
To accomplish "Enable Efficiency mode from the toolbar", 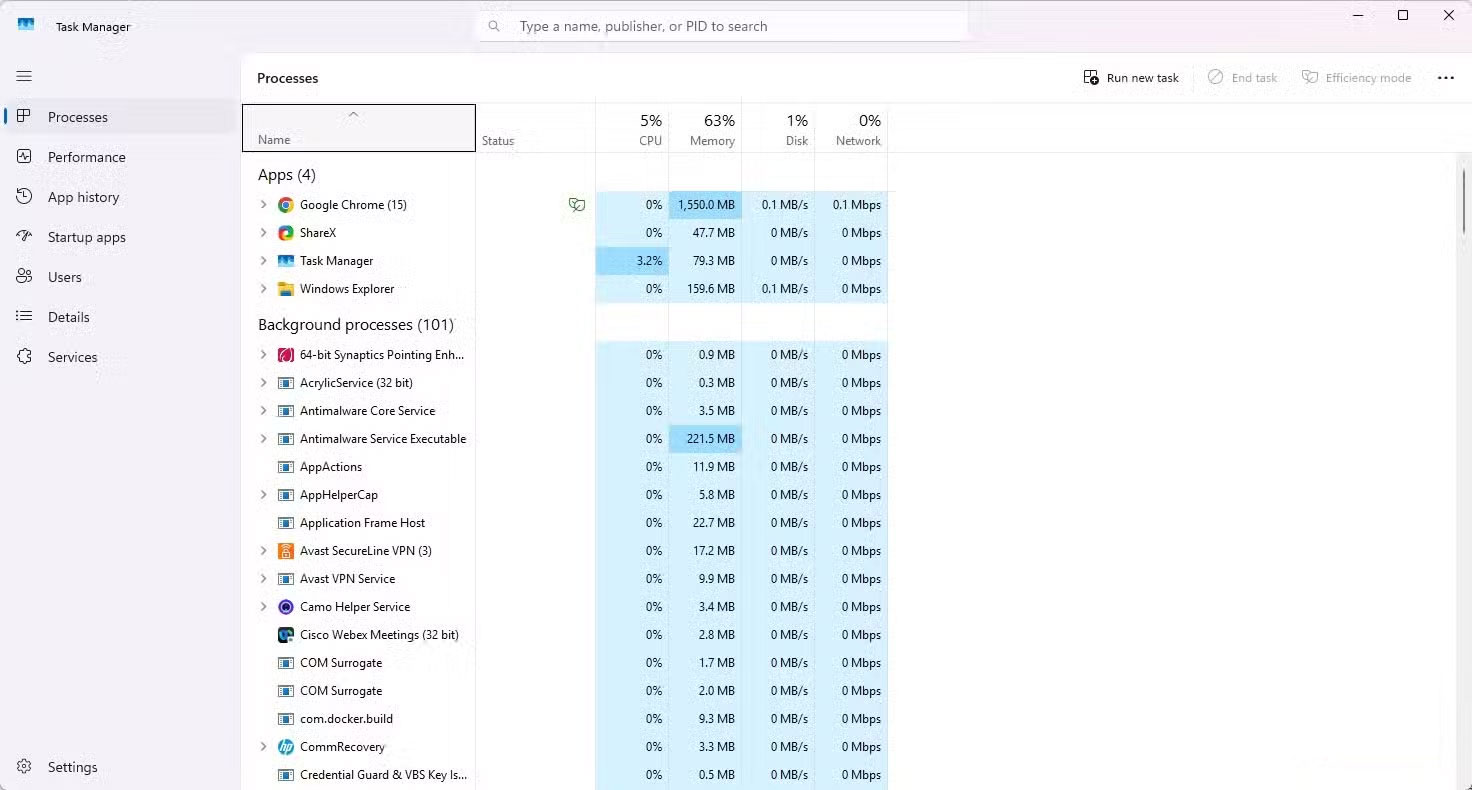I will pyautogui.click(x=1357, y=77).
